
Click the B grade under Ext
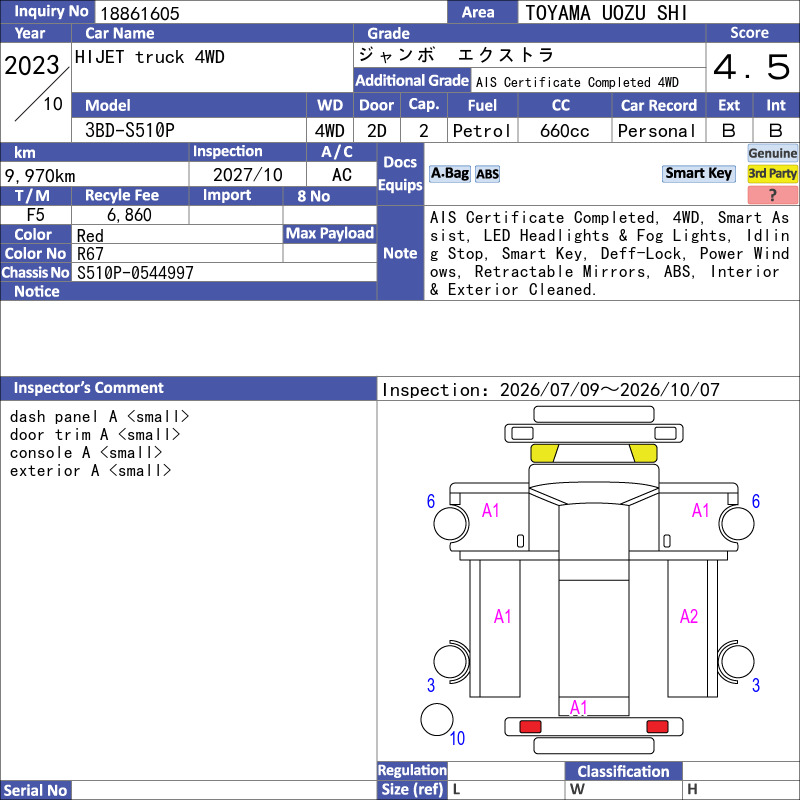729,131
